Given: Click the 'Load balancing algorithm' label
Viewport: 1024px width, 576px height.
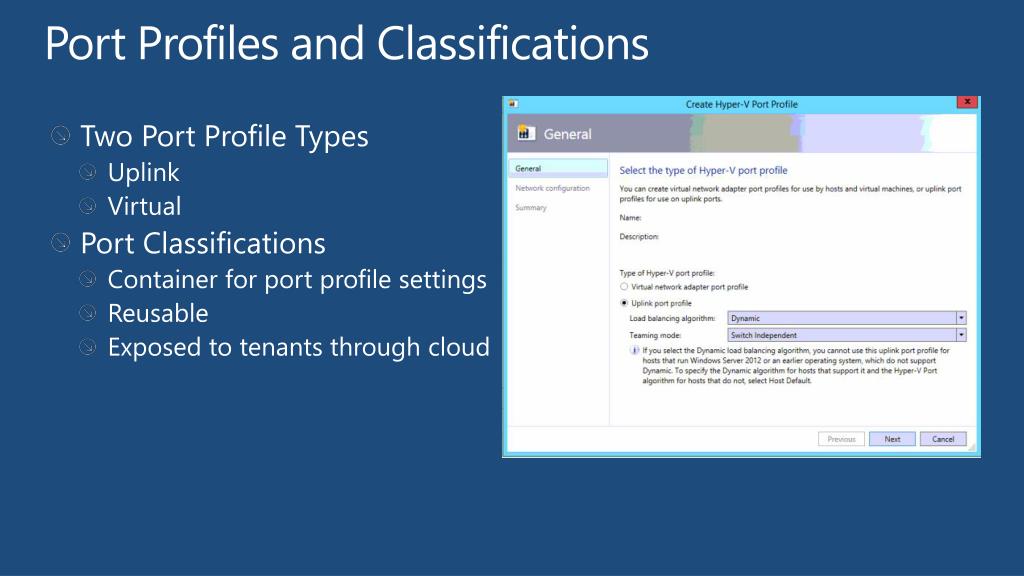Looking at the screenshot, I should (672, 318).
